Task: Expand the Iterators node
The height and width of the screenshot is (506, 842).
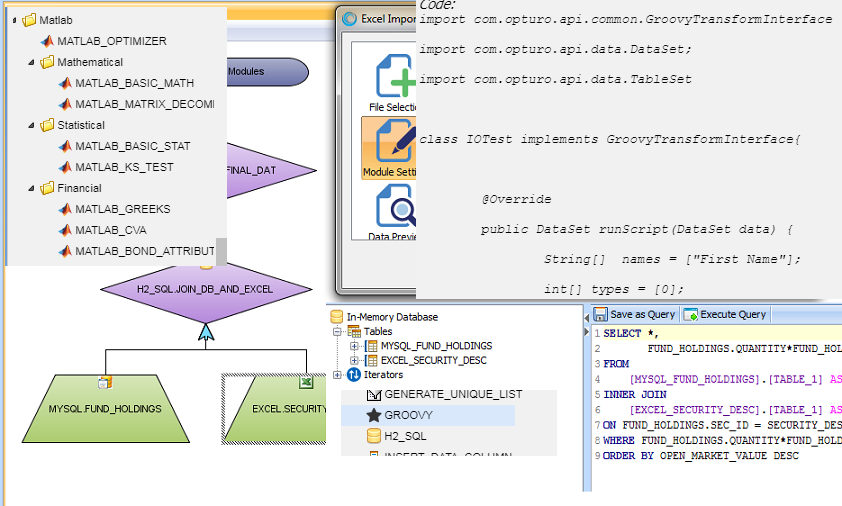Action: pyautogui.click(x=337, y=375)
